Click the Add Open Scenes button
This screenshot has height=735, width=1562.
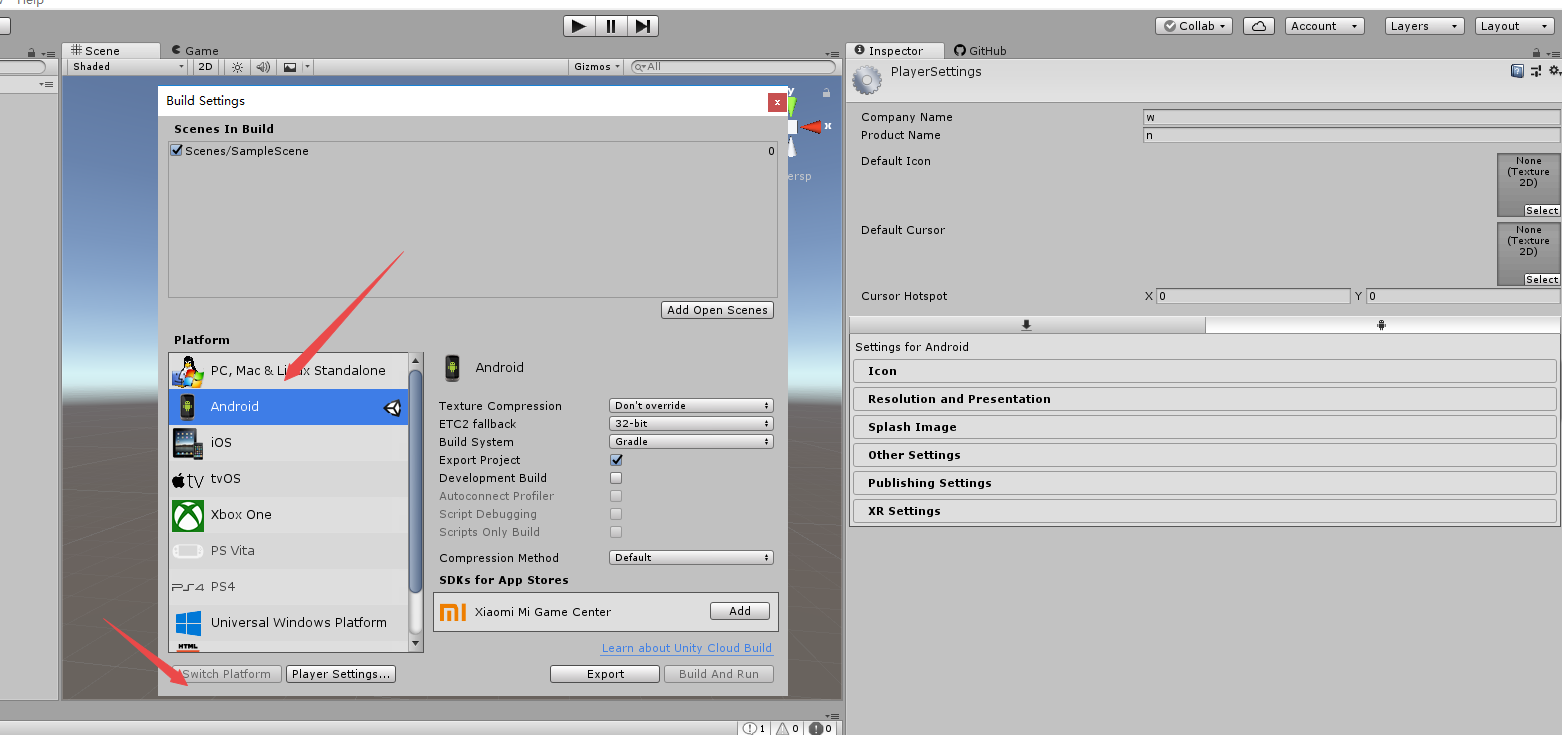pyautogui.click(x=717, y=310)
